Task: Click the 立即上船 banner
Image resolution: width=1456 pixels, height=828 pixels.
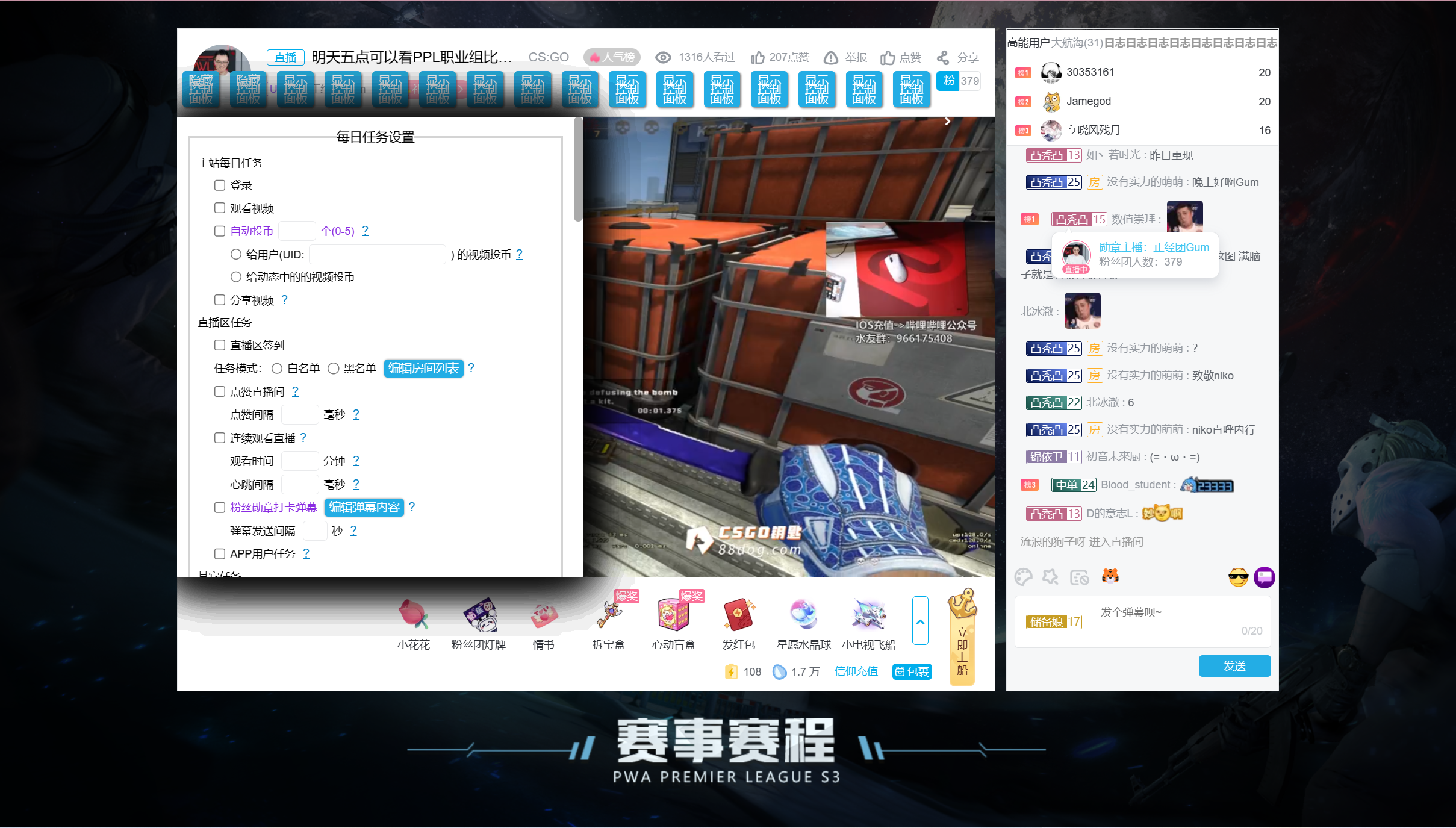Action: click(962, 638)
